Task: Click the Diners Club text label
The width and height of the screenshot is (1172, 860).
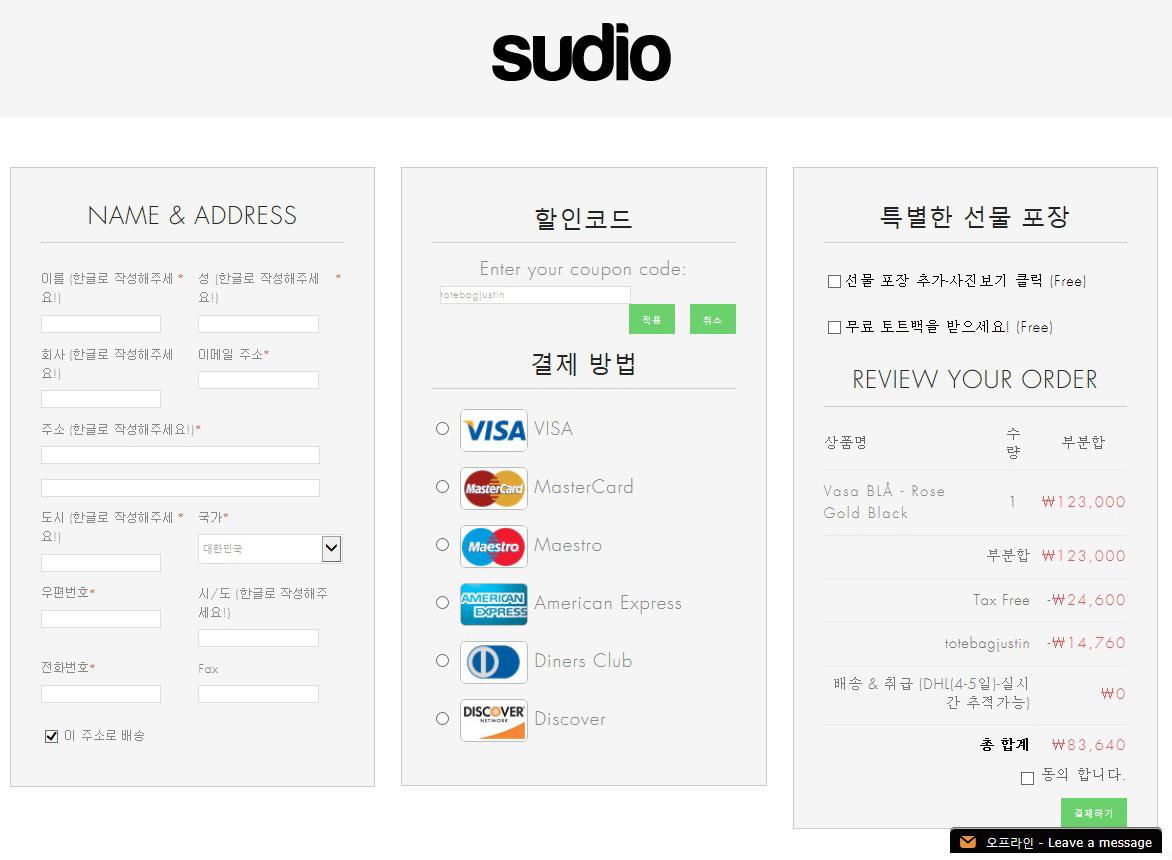Action: [583, 661]
